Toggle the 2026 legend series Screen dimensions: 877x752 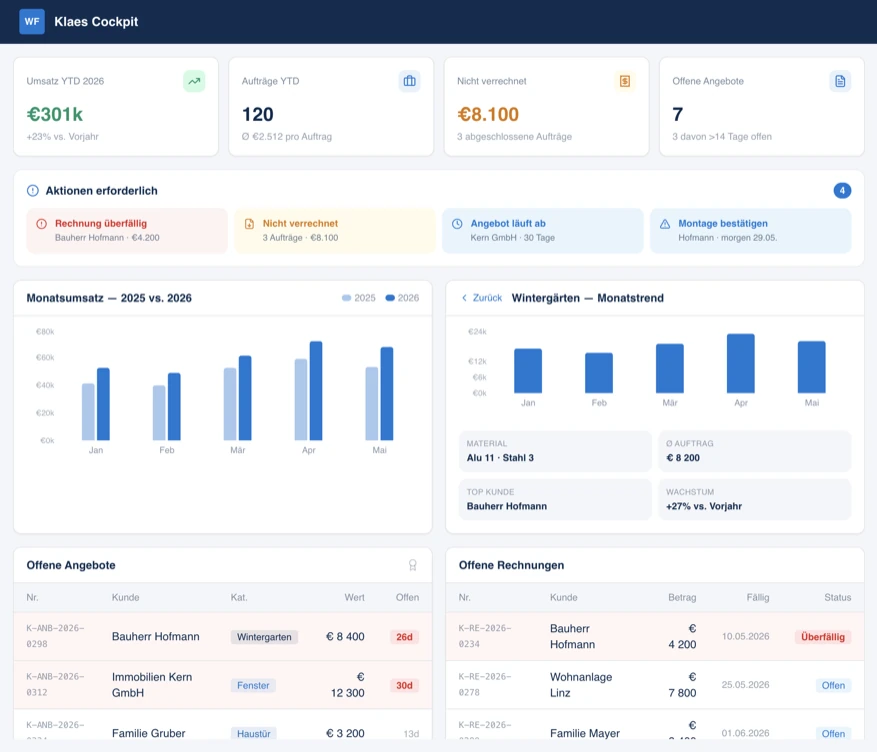point(402,298)
